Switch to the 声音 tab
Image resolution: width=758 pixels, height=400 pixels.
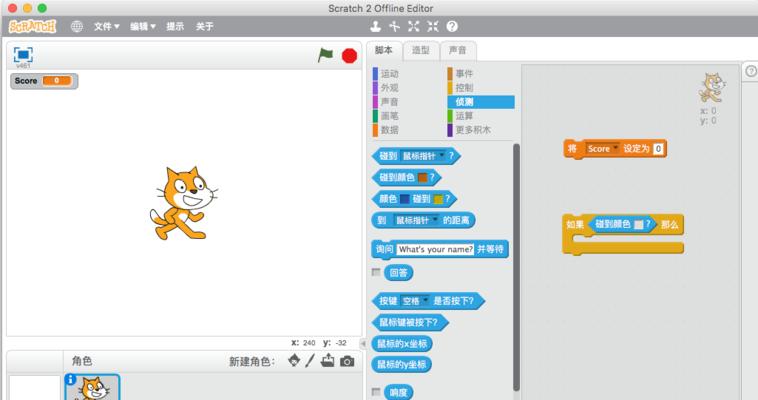tap(457, 50)
